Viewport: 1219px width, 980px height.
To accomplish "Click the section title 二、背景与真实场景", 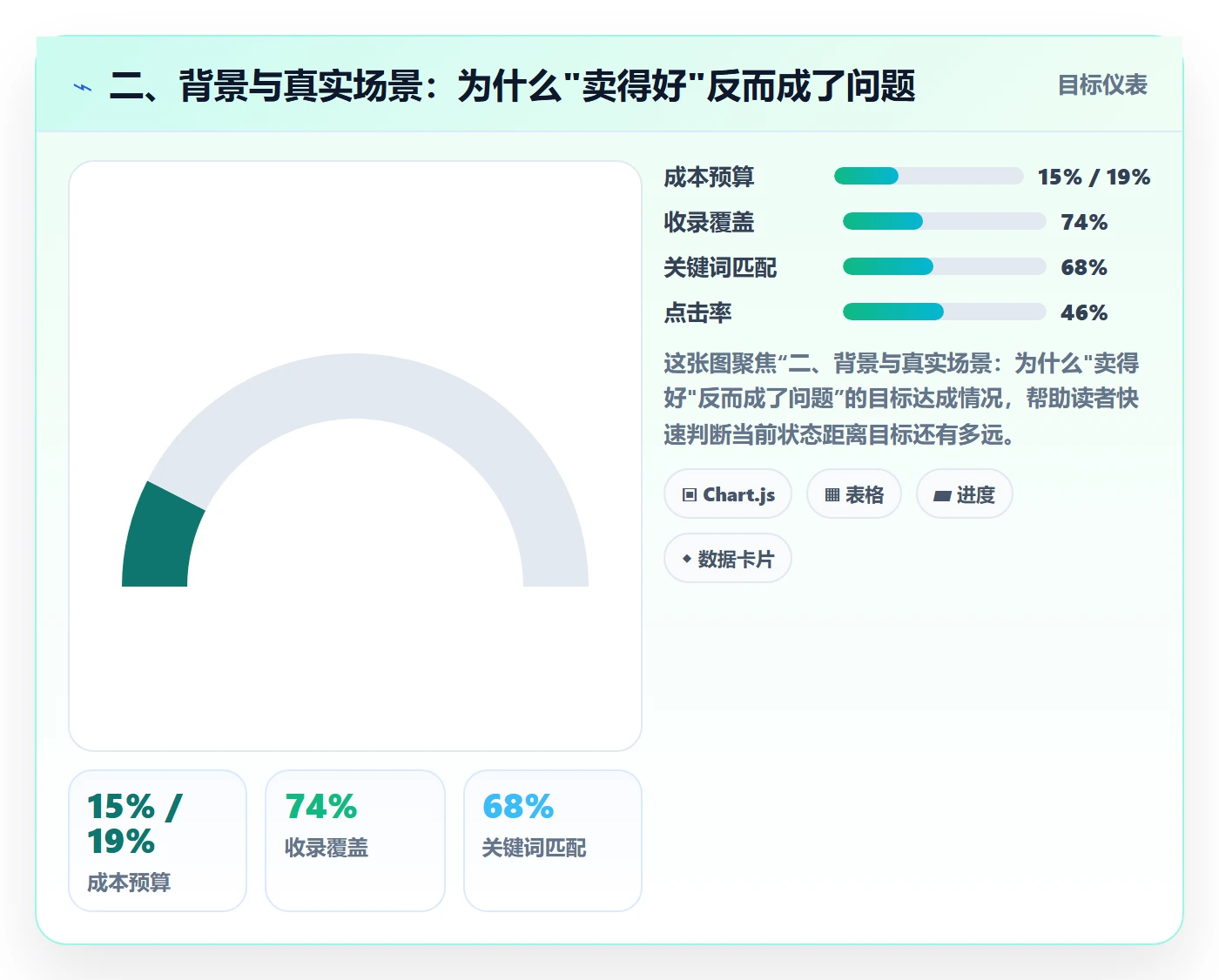I will [x=512, y=86].
